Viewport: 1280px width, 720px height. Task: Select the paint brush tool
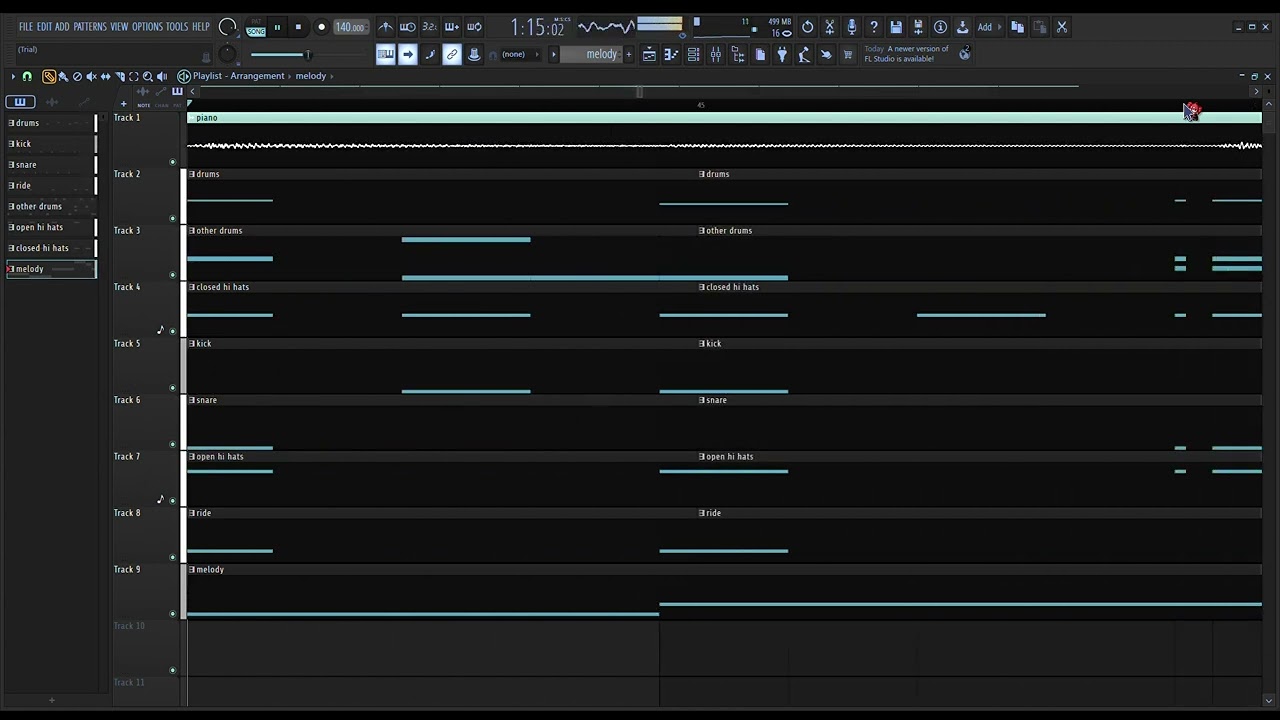coord(64,76)
